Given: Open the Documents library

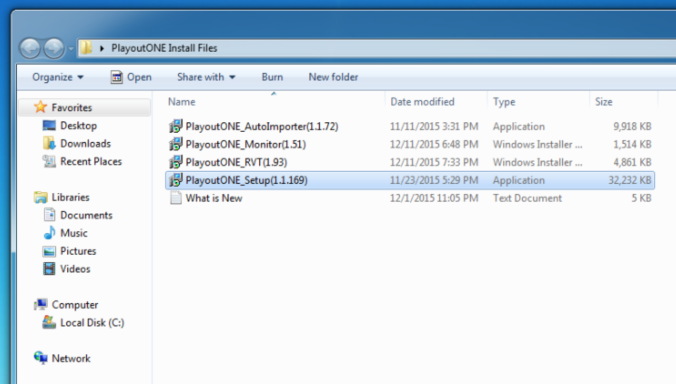Looking at the screenshot, I should (x=86, y=215).
